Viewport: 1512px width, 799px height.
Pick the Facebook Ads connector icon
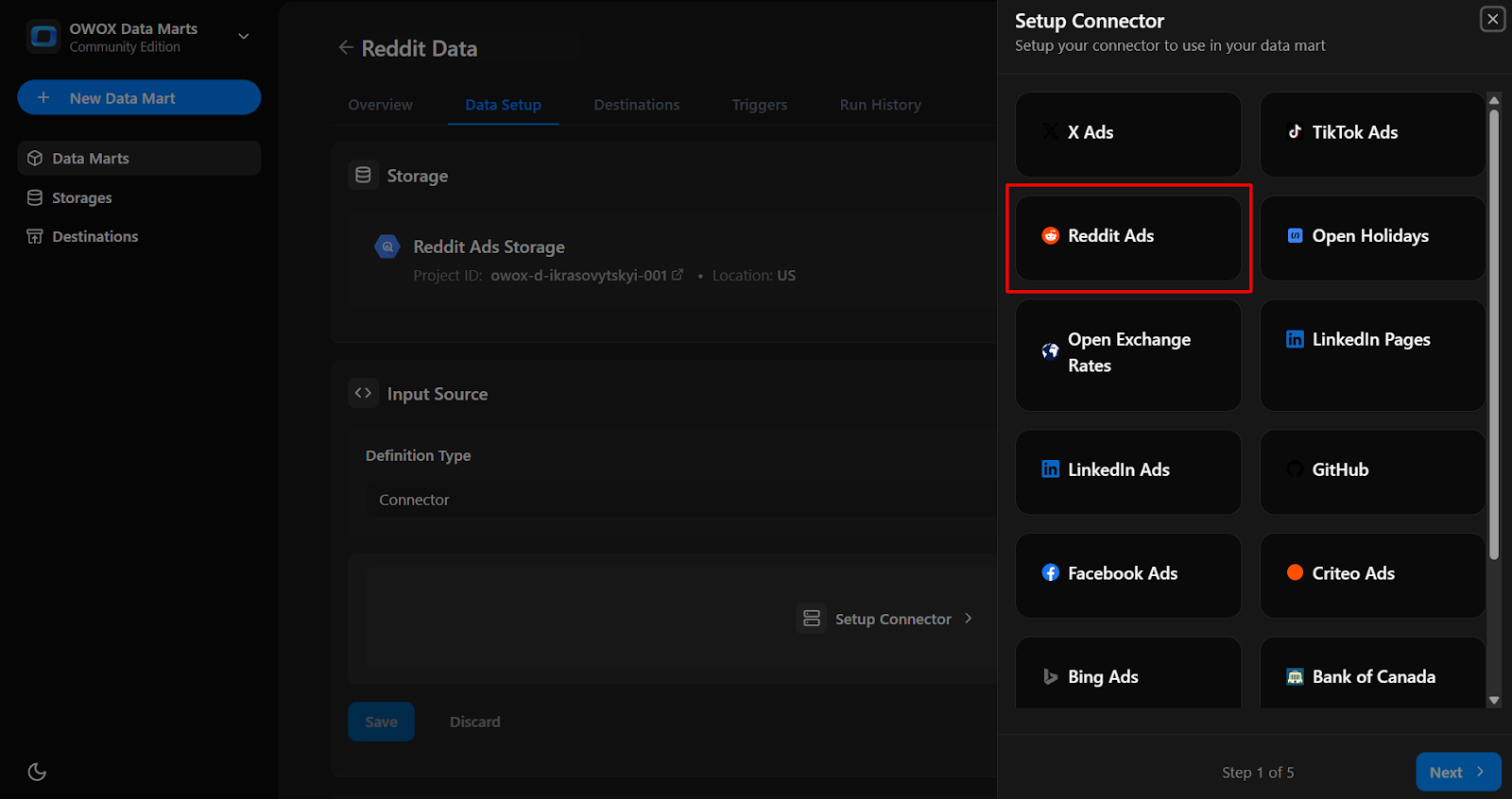(1050, 573)
